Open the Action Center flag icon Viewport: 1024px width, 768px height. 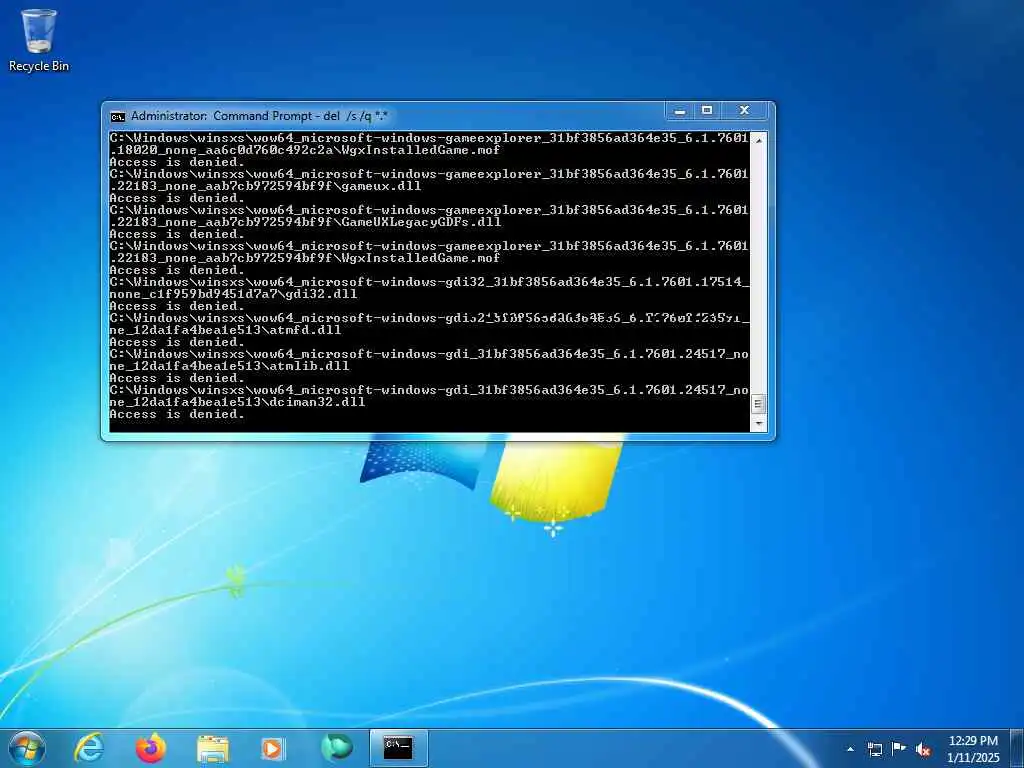click(899, 749)
